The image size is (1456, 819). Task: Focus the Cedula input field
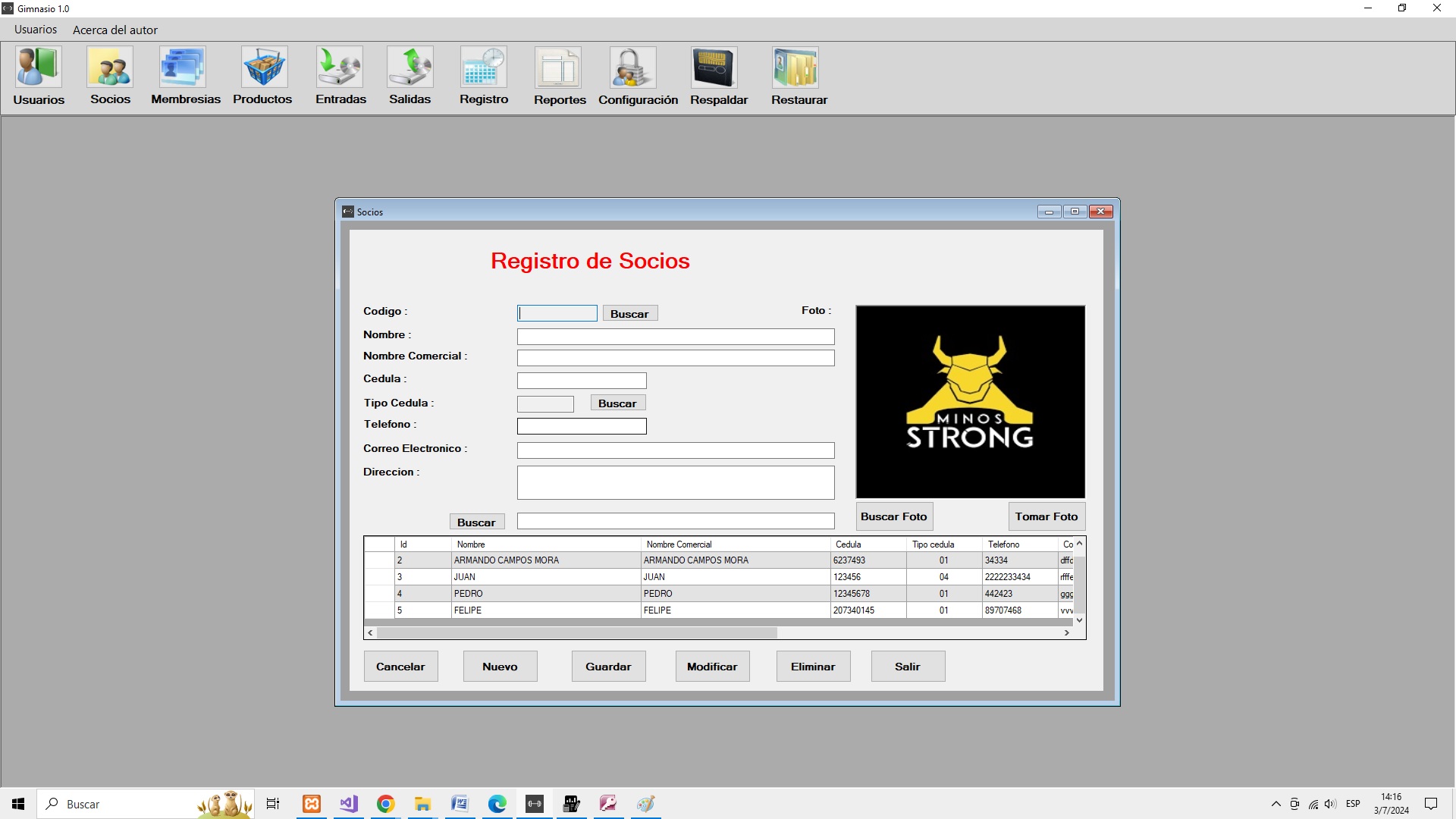coord(582,381)
